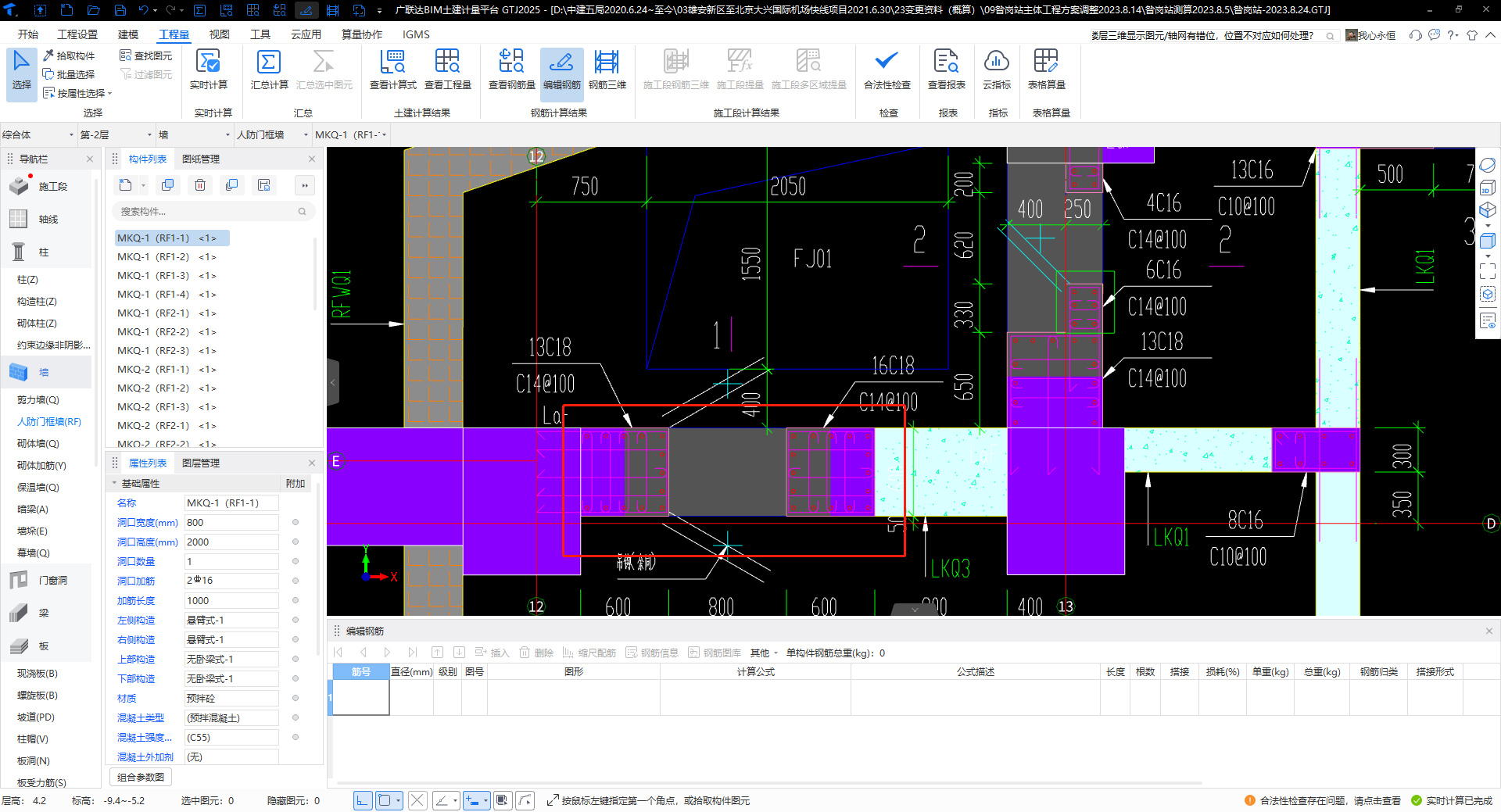Open the 视图 ribbon tab
The height and width of the screenshot is (812, 1501).
coord(220,34)
